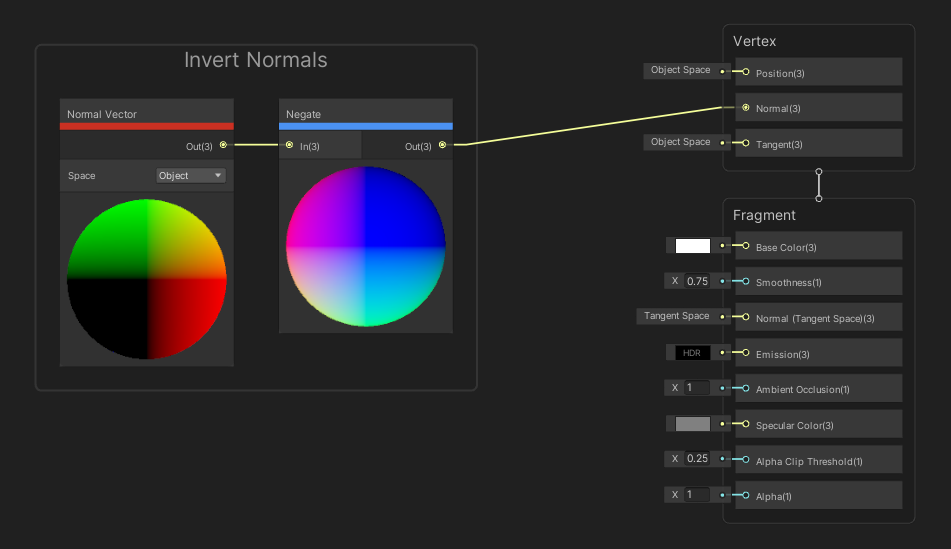Image resolution: width=951 pixels, height=549 pixels.
Task: Click the Normal Vector node Out(3) port
Action: [223, 145]
